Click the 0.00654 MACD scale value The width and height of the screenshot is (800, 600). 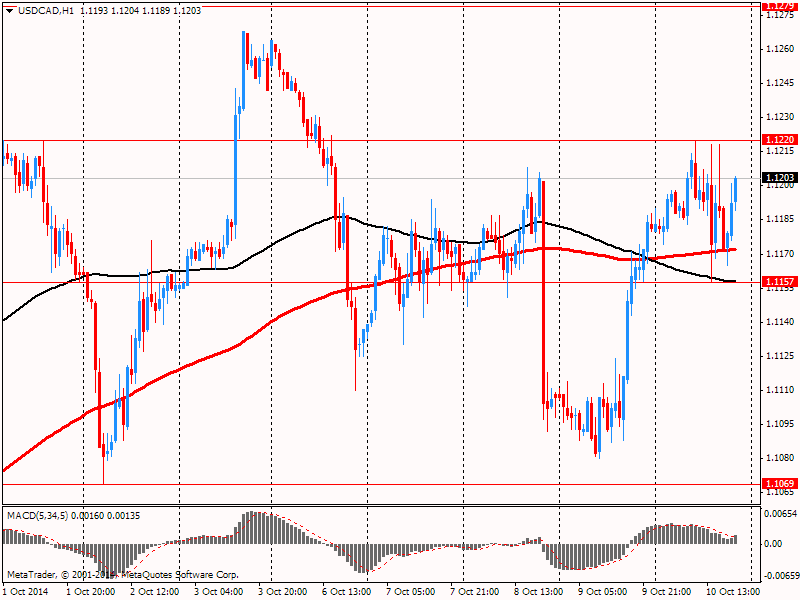tap(781, 514)
